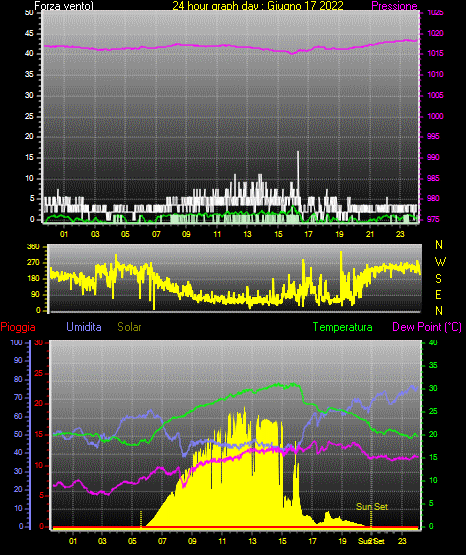Click the 'Solar' legend label

[130, 327]
